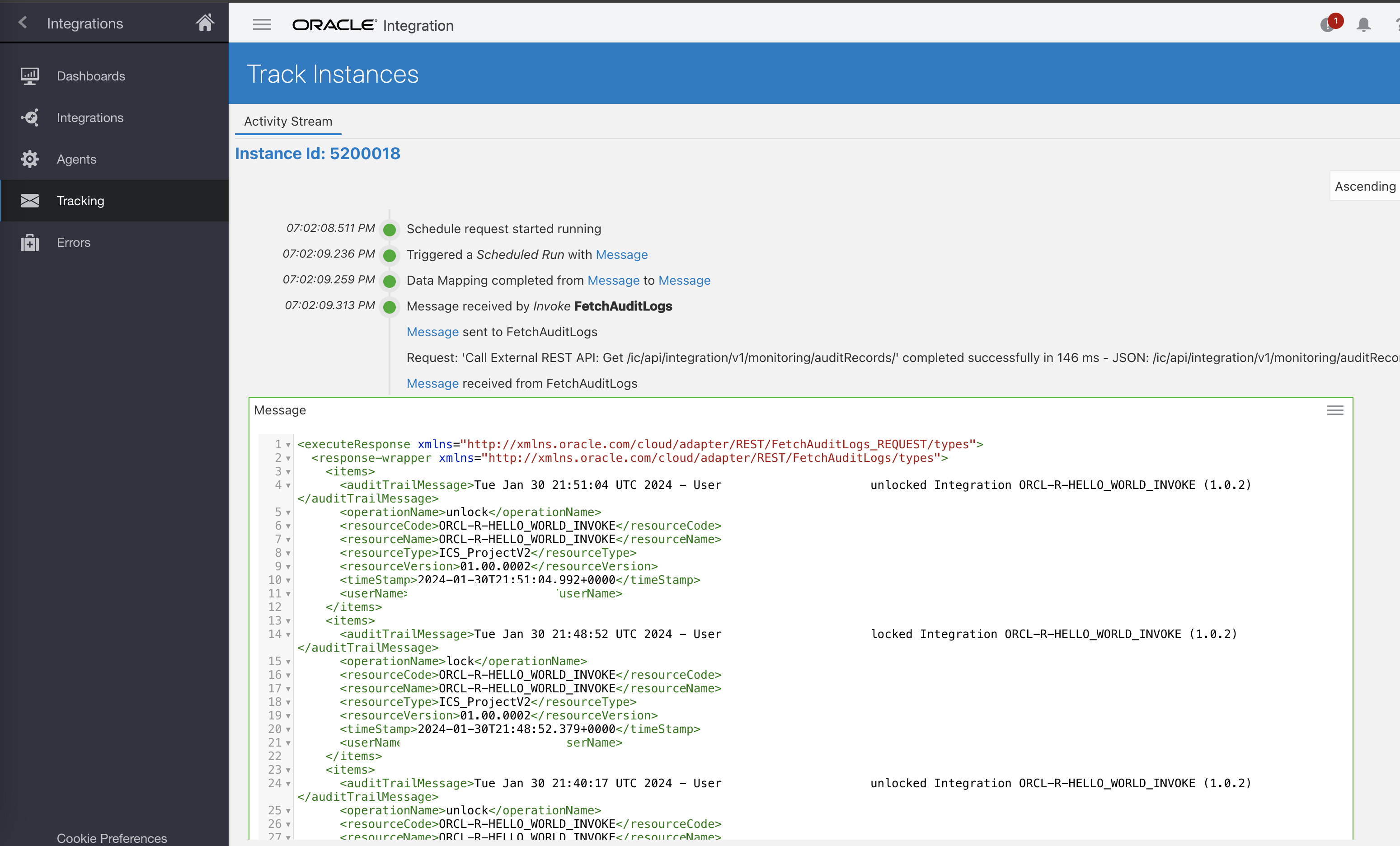Image resolution: width=1400 pixels, height=846 pixels.
Task: Click the back arrow beside Integrations title
Action: 22,23
